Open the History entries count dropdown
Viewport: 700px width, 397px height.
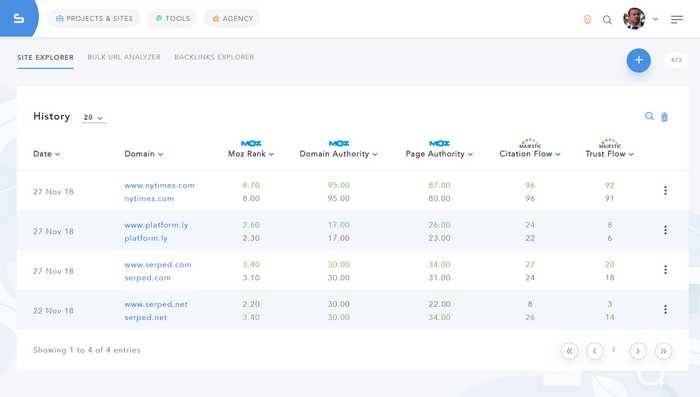point(94,117)
